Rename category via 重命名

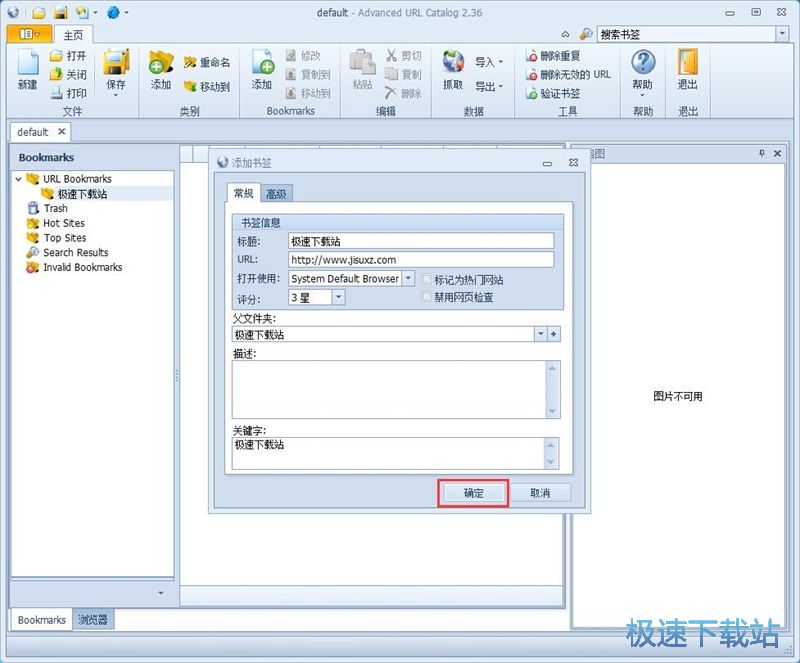tap(207, 62)
